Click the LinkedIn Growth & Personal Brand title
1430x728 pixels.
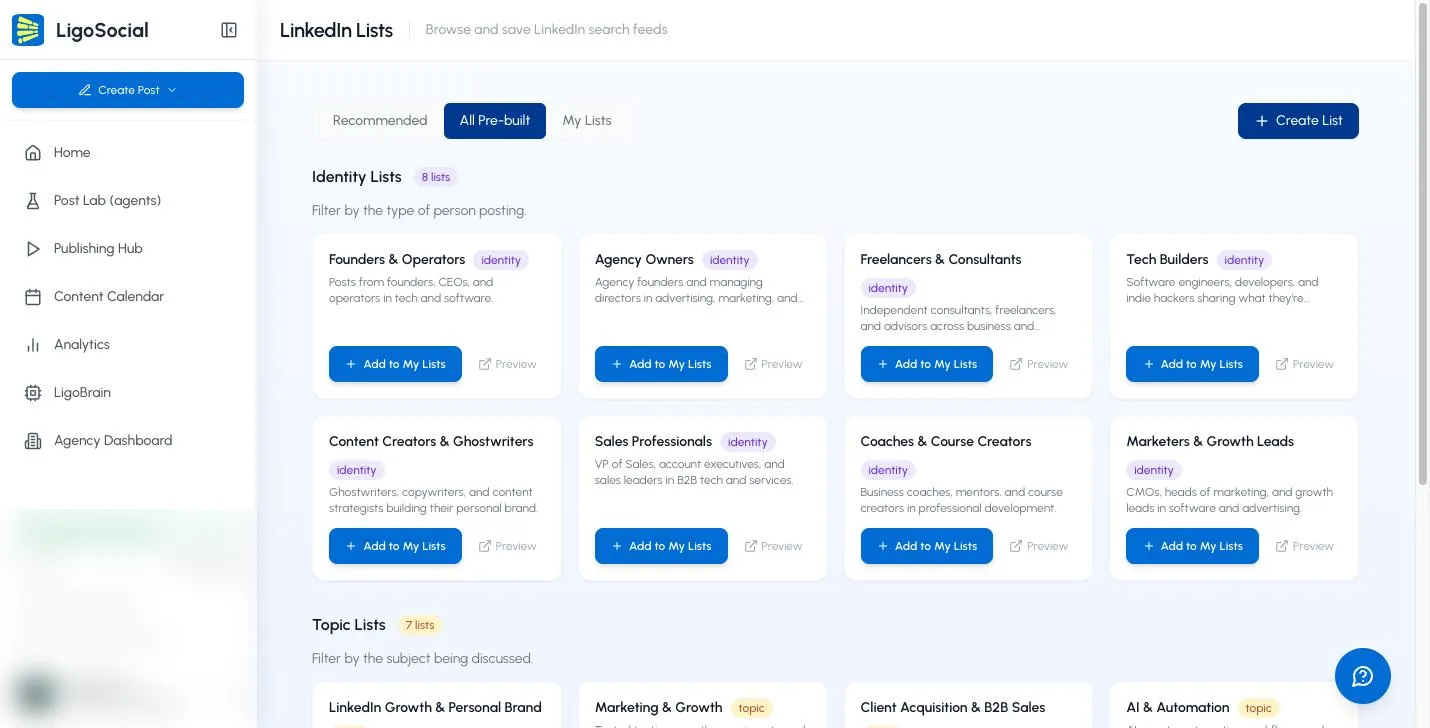tap(435, 707)
